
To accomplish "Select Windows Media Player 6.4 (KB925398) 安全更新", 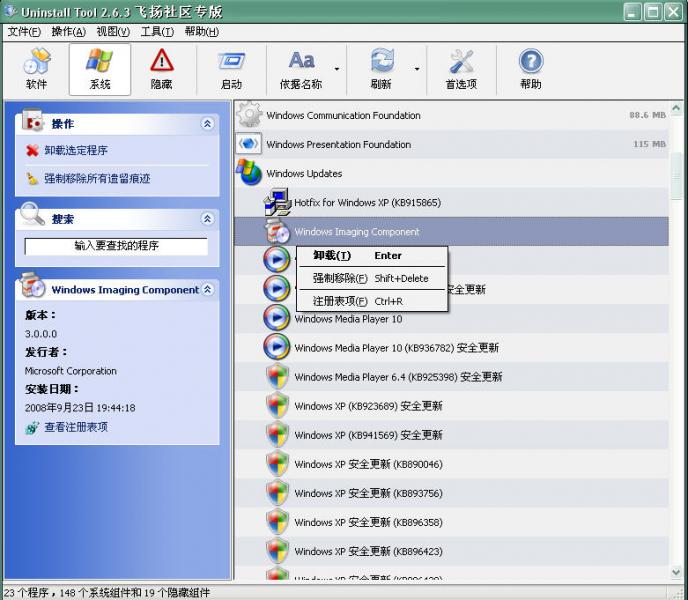I will pos(452,376).
